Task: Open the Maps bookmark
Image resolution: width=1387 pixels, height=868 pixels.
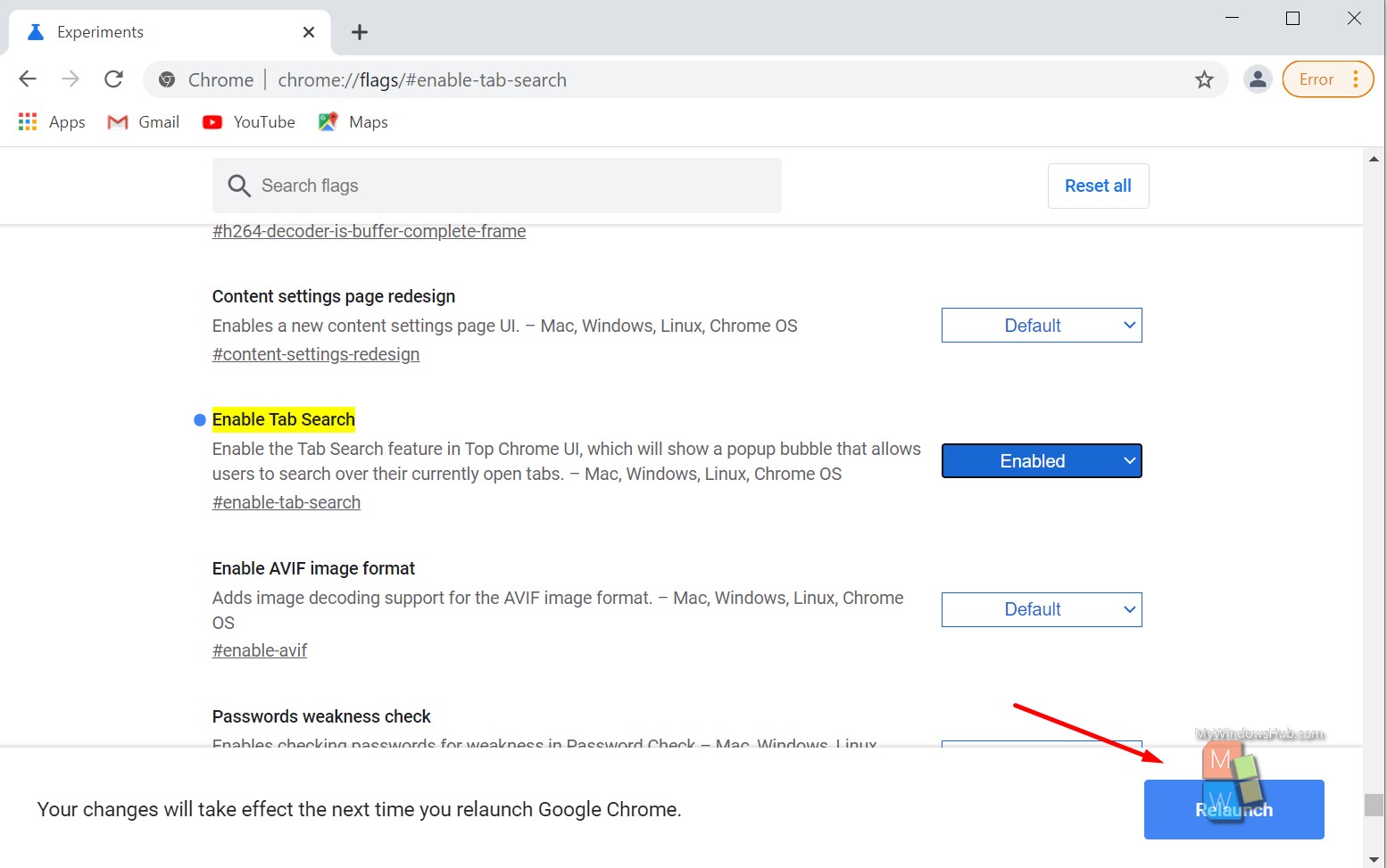Action: [x=353, y=122]
